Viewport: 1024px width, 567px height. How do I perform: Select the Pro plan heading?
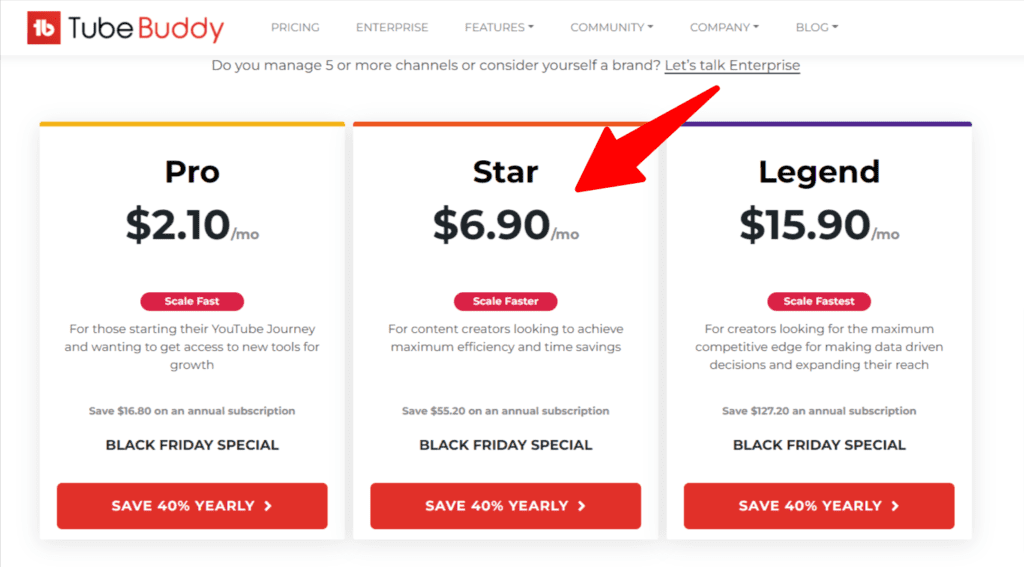click(x=192, y=172)
